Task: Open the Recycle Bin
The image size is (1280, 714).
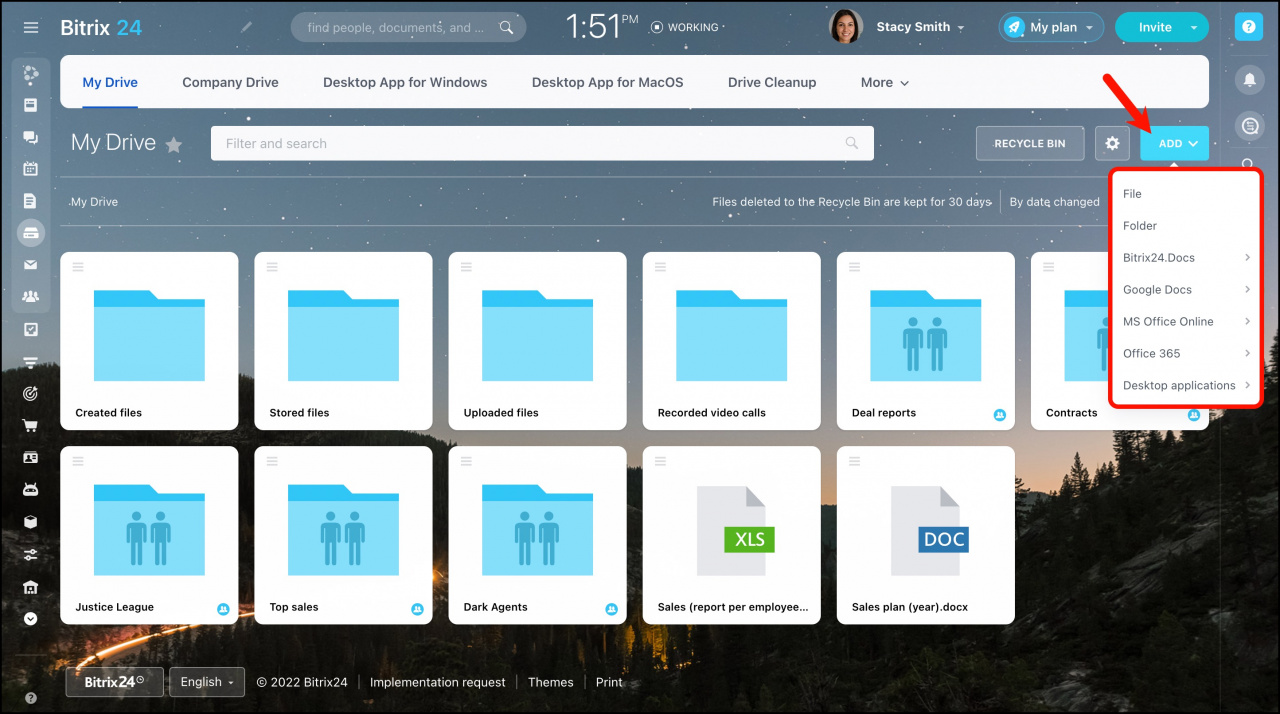Action: (x=1030, y=143)
